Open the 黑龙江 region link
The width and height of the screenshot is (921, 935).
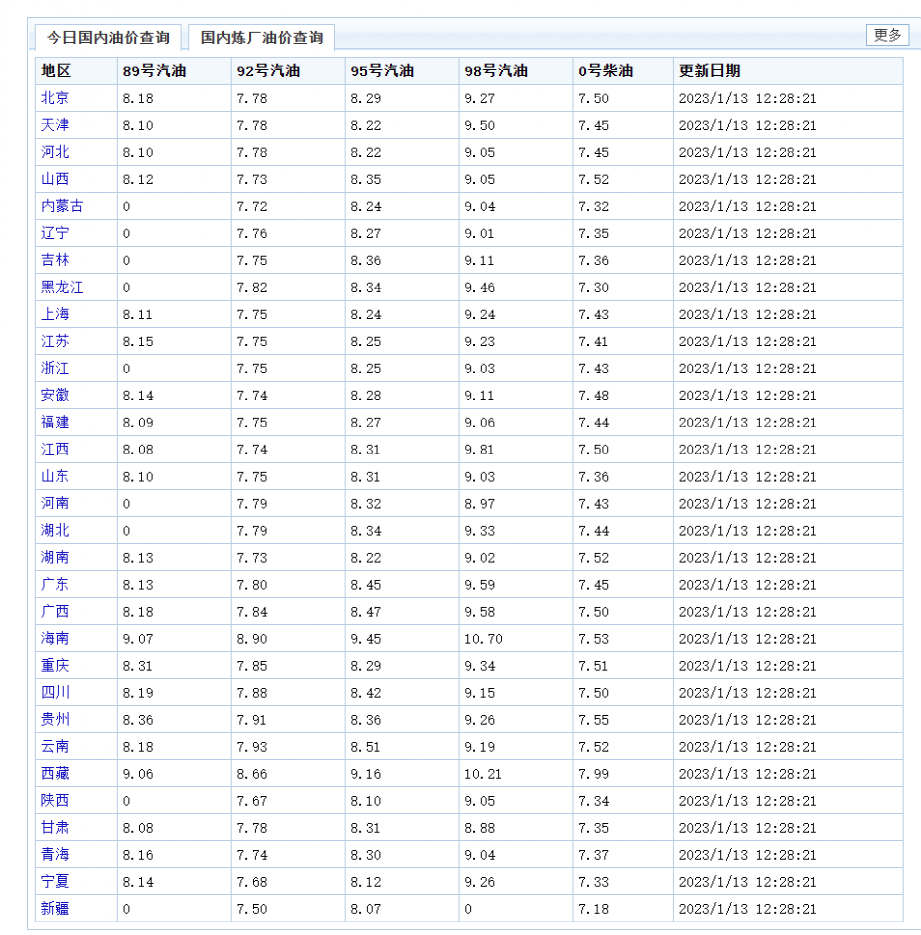pyautogui.click(x=62, y=287)
